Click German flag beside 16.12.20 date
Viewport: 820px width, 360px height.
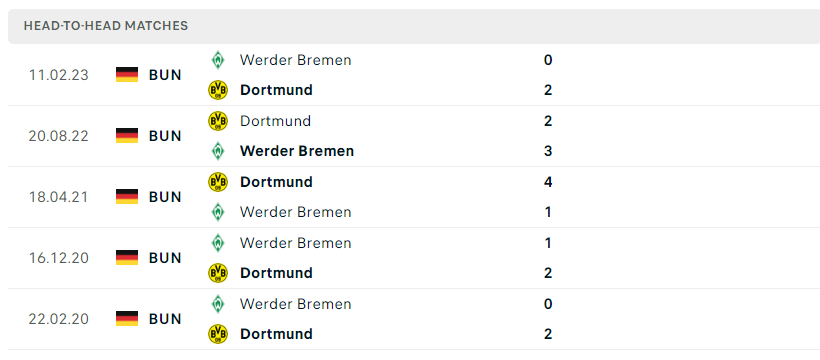(x=127, y=258)
